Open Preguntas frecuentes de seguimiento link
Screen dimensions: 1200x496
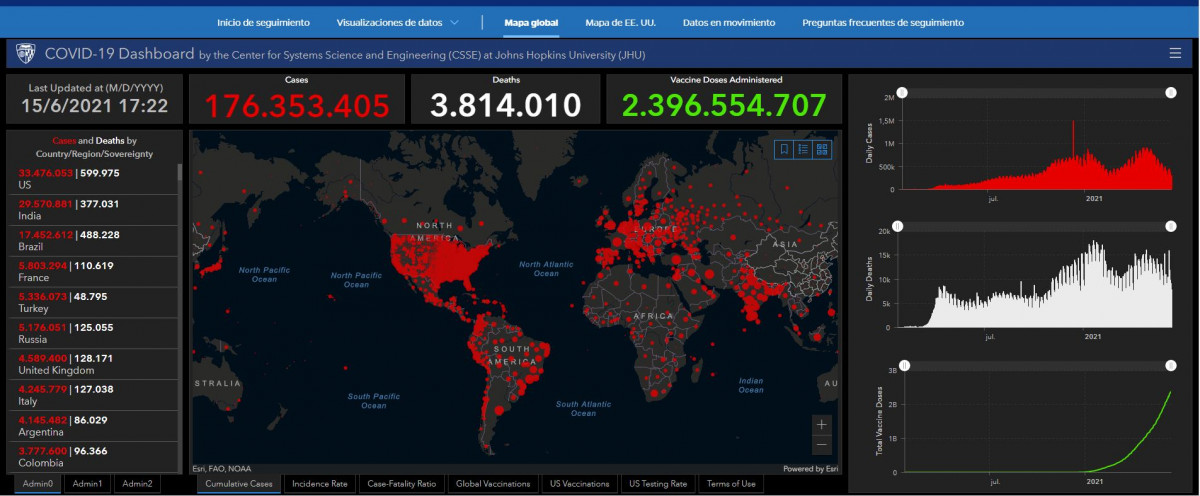[883, 22]
